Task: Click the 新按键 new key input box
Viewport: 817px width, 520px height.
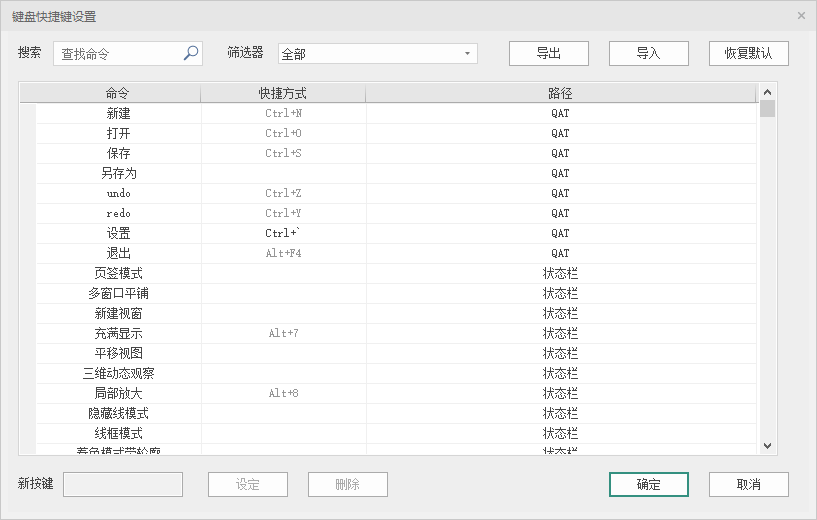Action: 123,484
